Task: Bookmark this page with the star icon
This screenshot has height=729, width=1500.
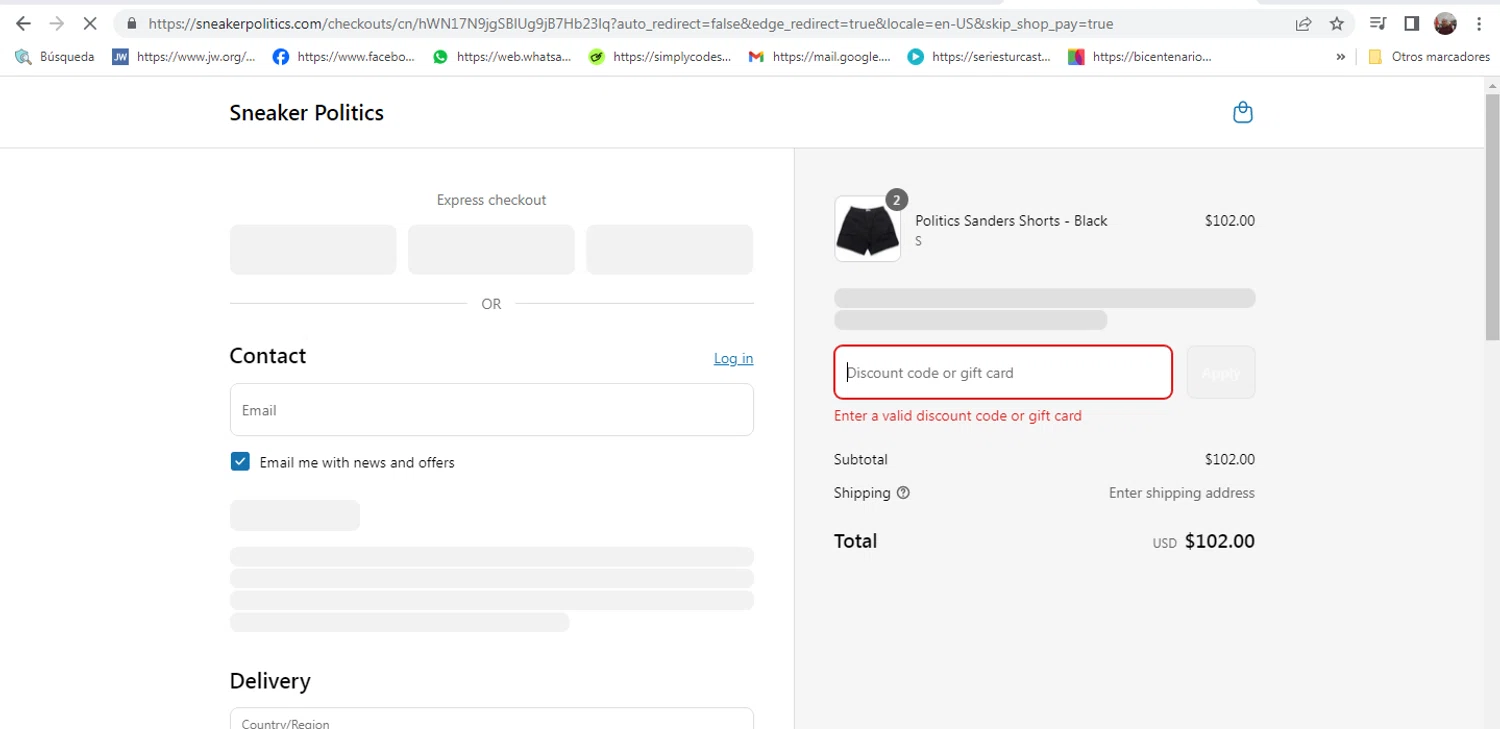Action: click(x=1337, y=23)
